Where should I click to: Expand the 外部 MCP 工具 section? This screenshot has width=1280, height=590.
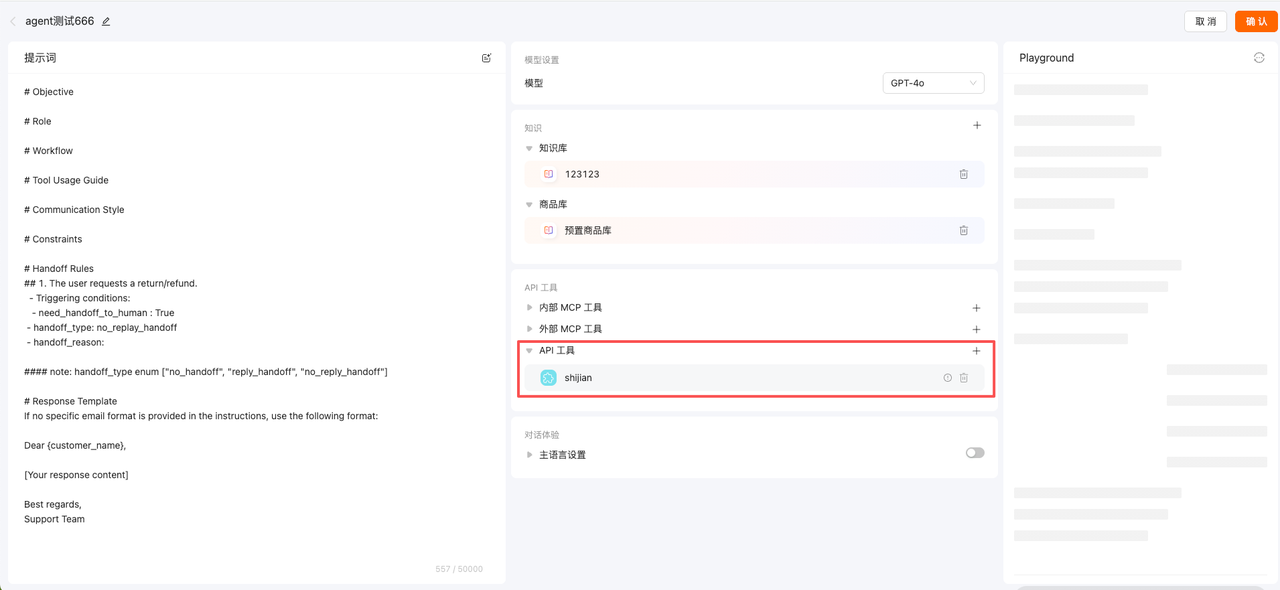530,329
